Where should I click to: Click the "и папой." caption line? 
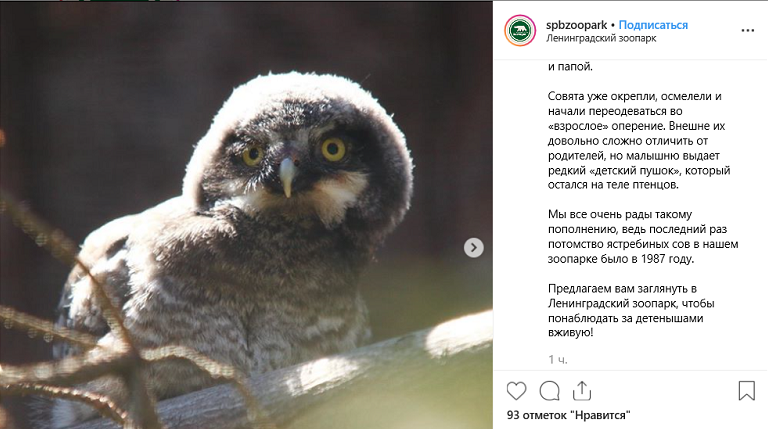[570, 67]
